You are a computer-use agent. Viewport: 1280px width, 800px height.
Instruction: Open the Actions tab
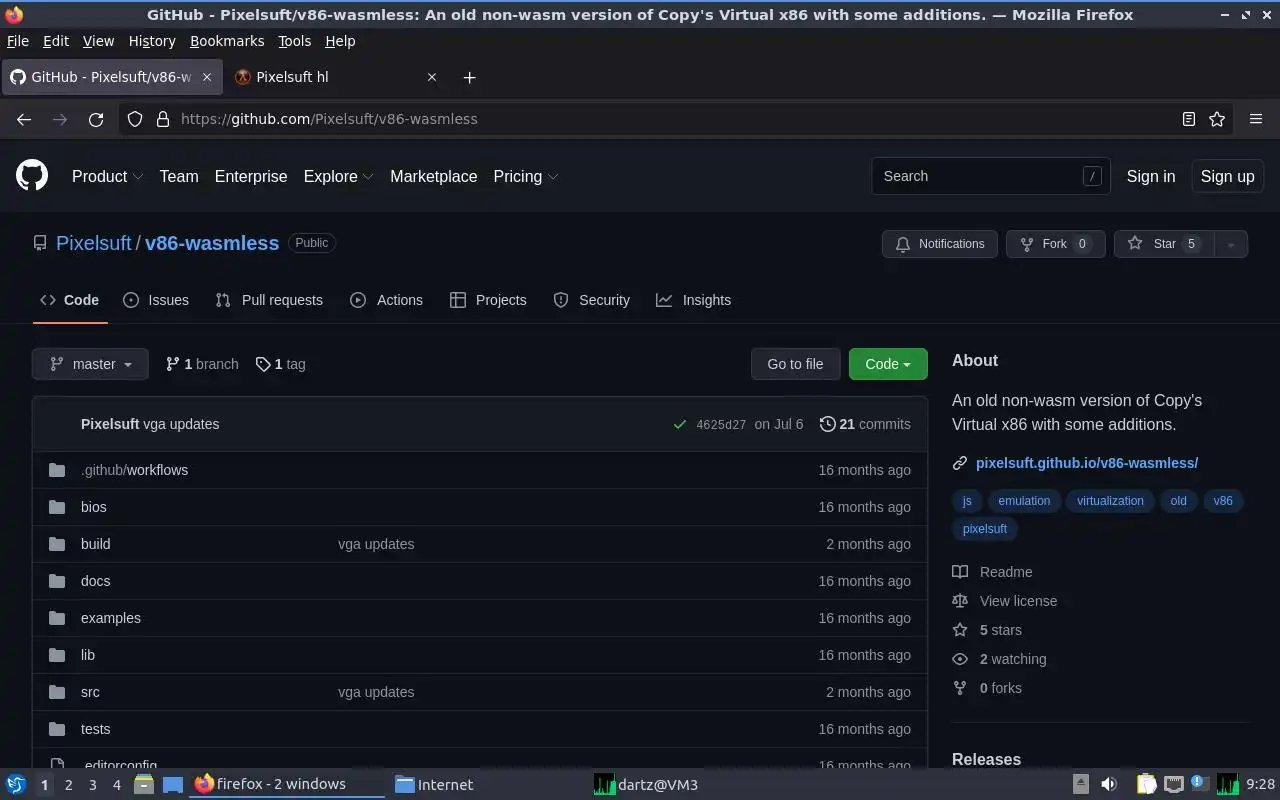[x=387, y=300]
